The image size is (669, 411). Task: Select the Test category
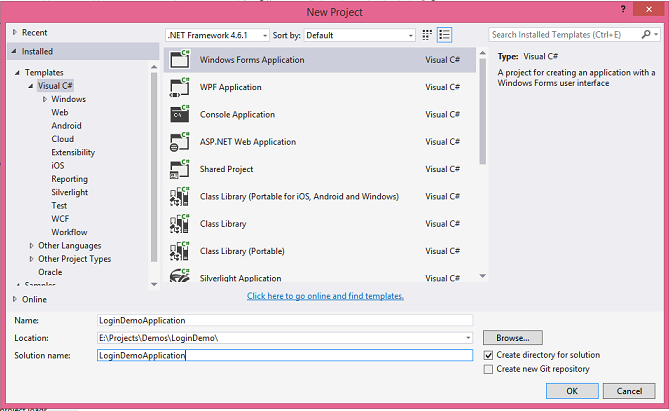point(59,205)
